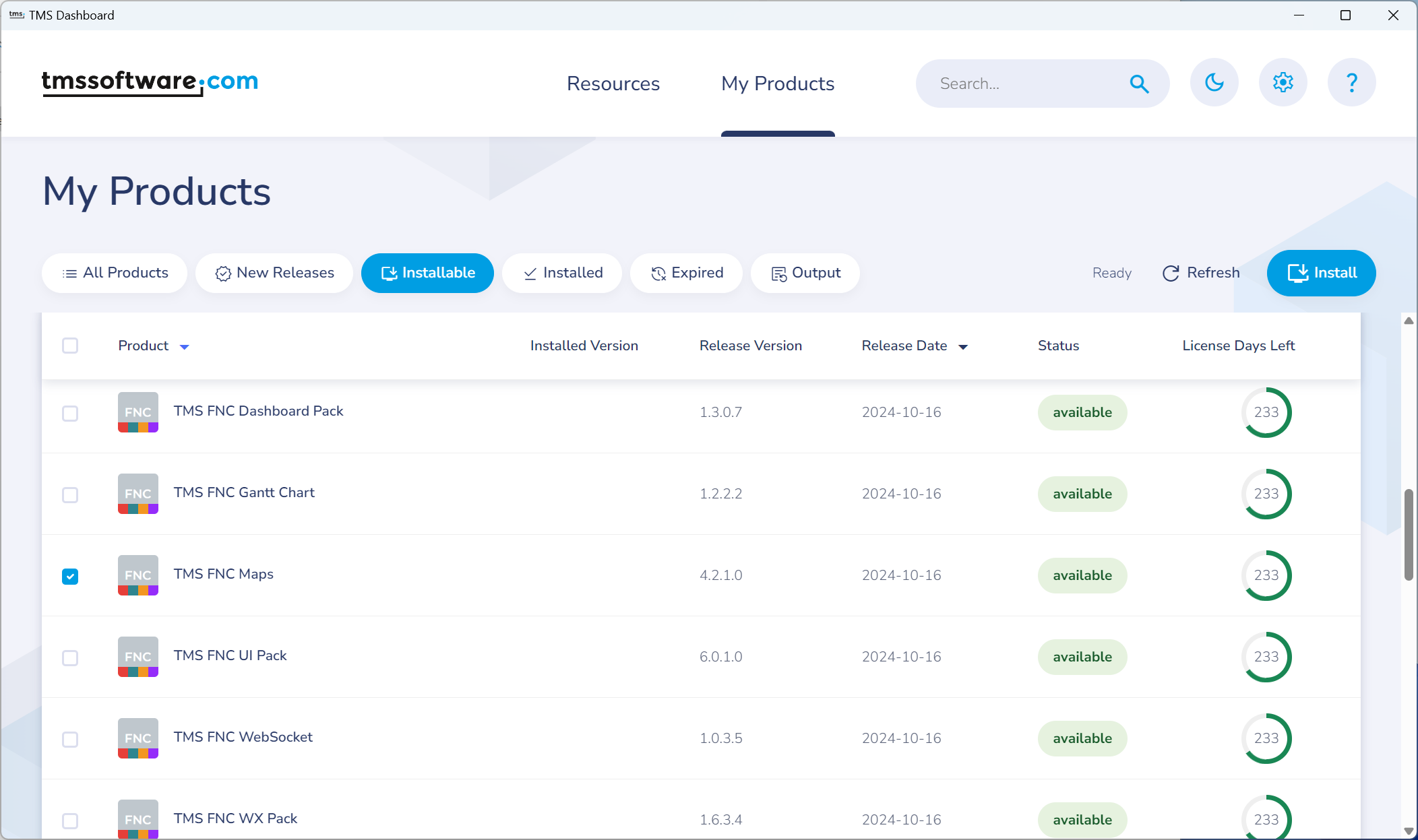
Task: Select TMS FNC Dashboard Pack product name
Action: tap(258, 411)
